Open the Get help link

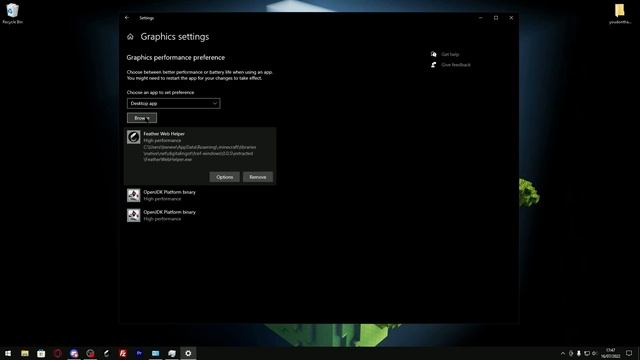[x=450, y=54]
